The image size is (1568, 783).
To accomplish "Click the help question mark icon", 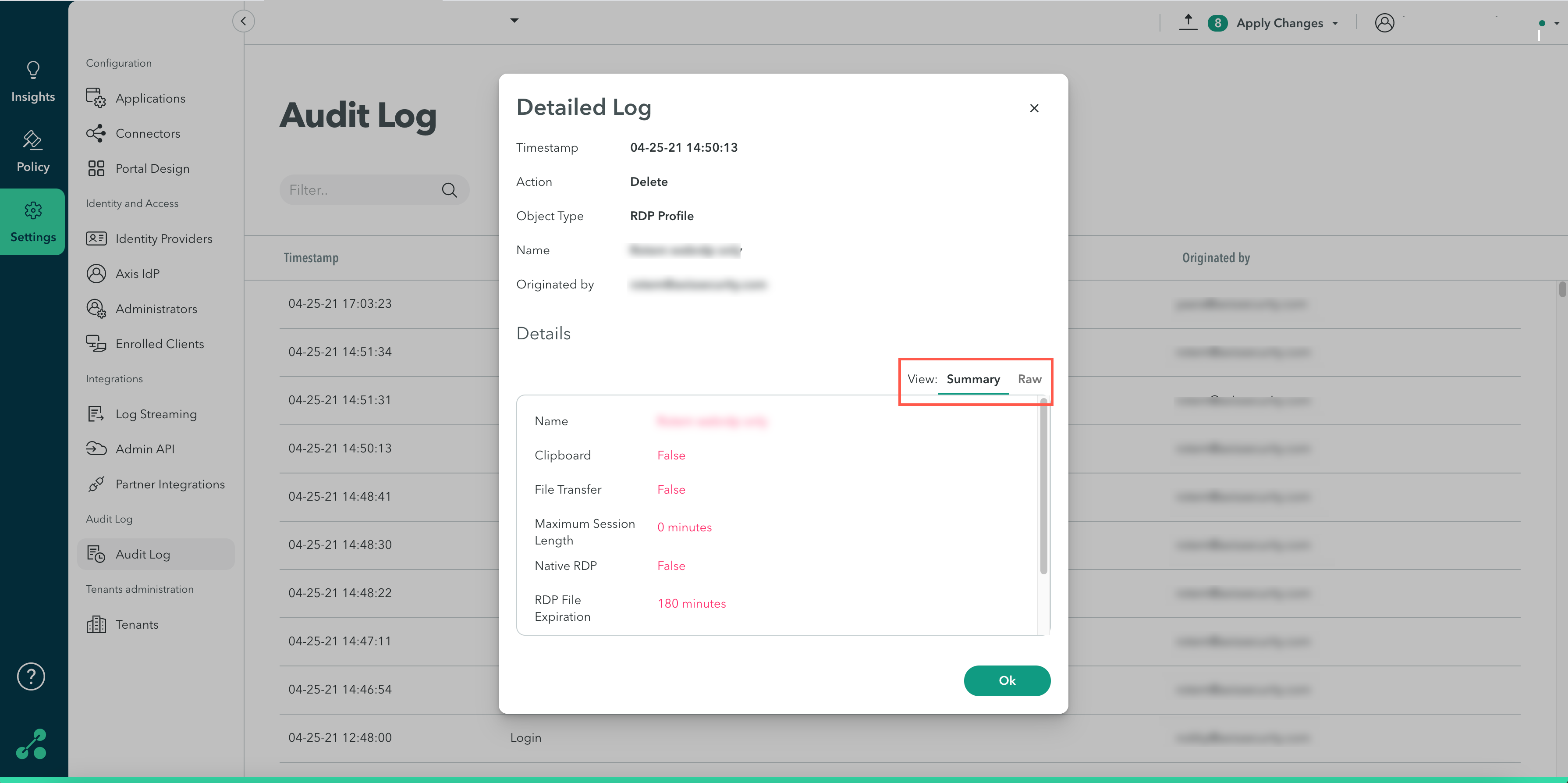I will click(31, 676).
